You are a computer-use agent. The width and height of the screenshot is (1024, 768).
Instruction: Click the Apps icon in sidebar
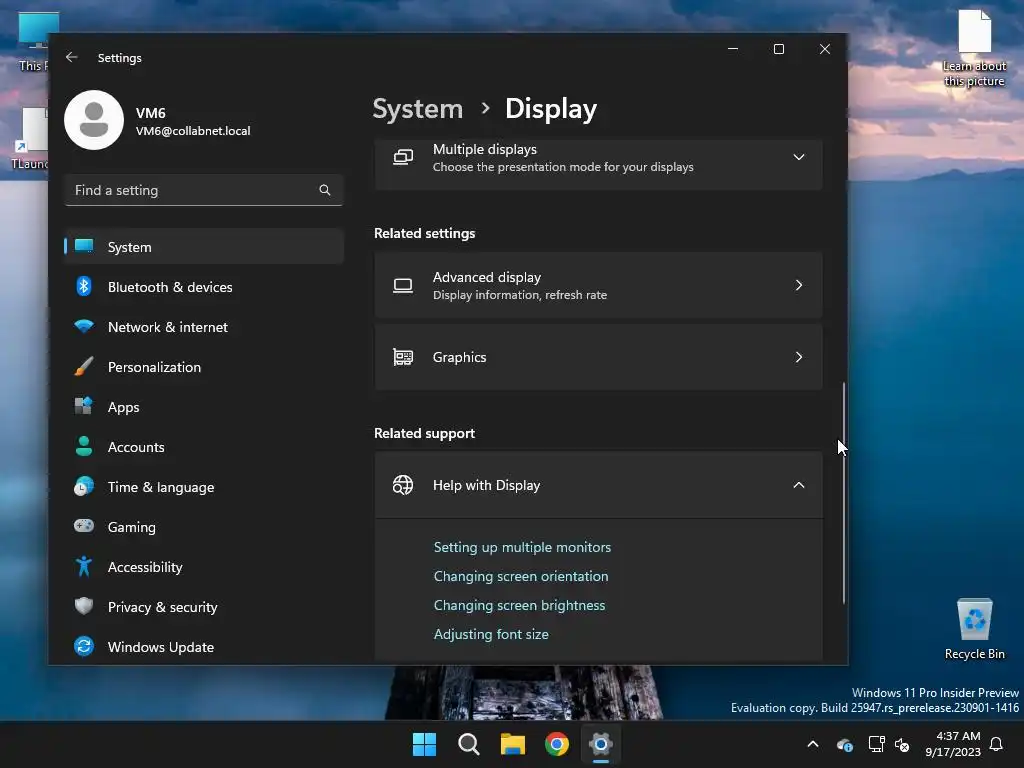point(84,406)
